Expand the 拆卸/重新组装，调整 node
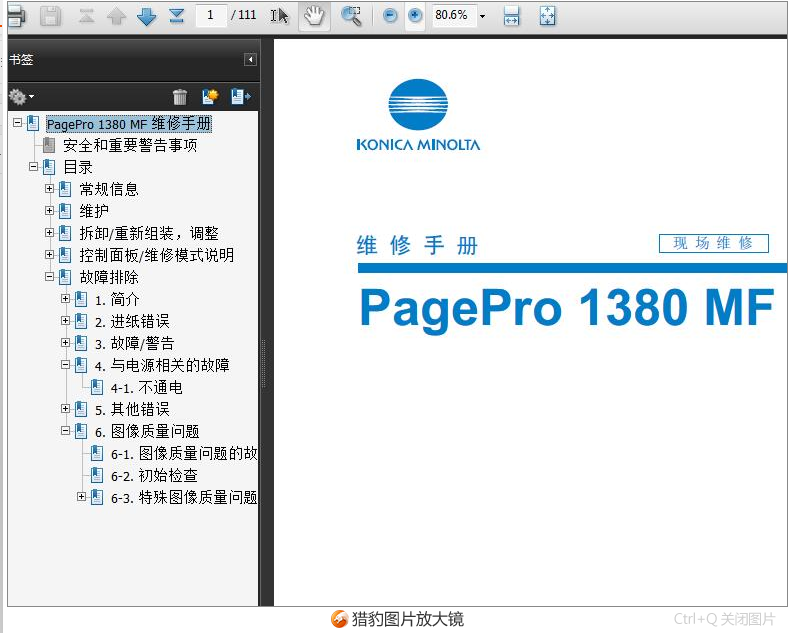790x633 pixels. coord(49,232)
